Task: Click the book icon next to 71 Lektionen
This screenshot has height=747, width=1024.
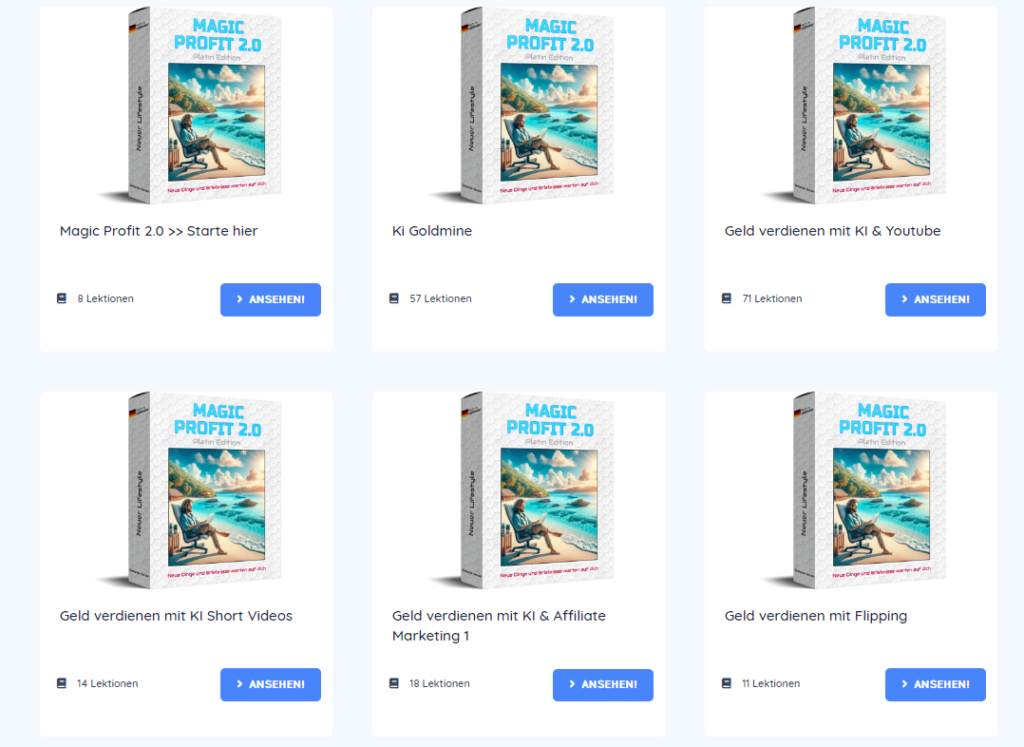Action: click(726, 298)
